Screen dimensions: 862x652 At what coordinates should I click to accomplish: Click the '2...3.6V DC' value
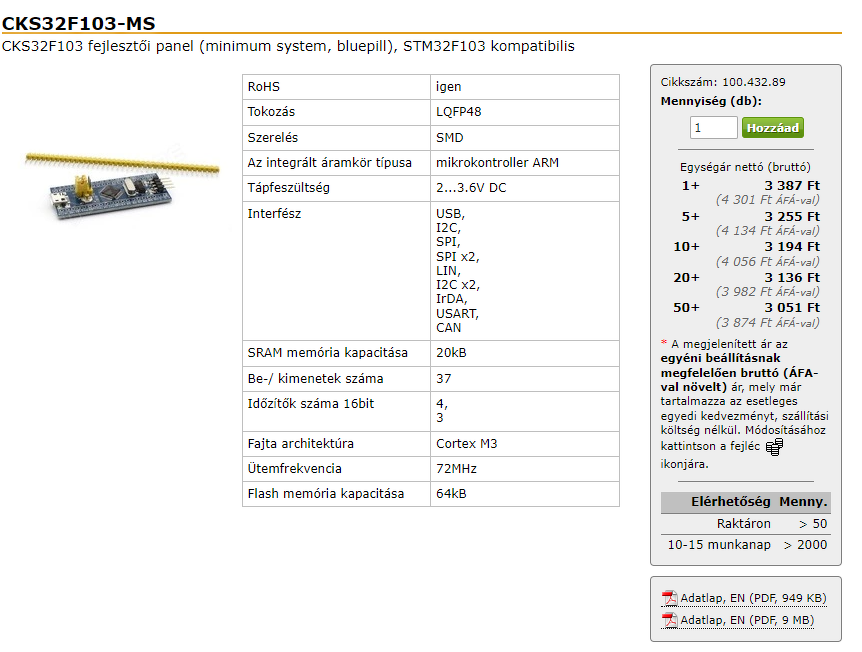pos(471,188)
